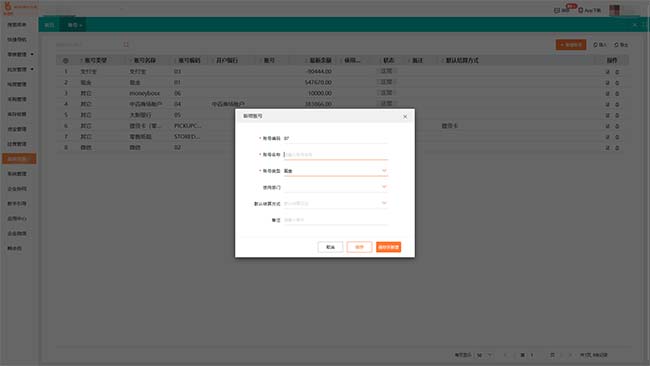Edit the PICKUPC... row
The height and width of the screenshot is (366, 650).
tap(608, 126)
